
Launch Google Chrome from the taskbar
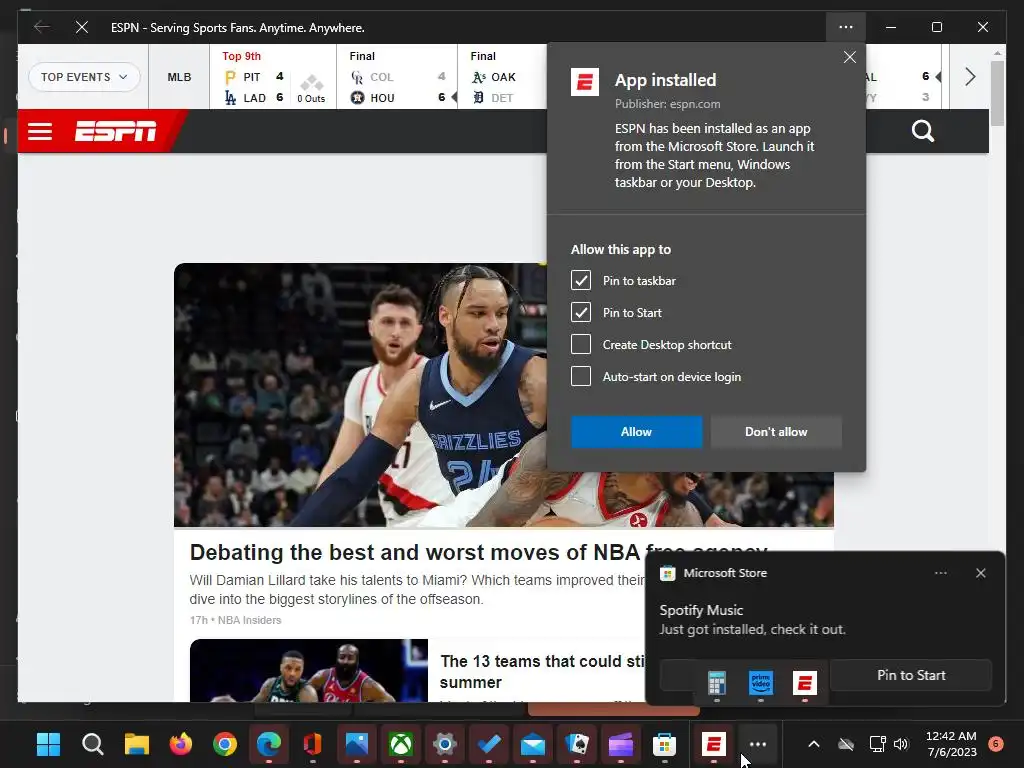tap(225, 744)
